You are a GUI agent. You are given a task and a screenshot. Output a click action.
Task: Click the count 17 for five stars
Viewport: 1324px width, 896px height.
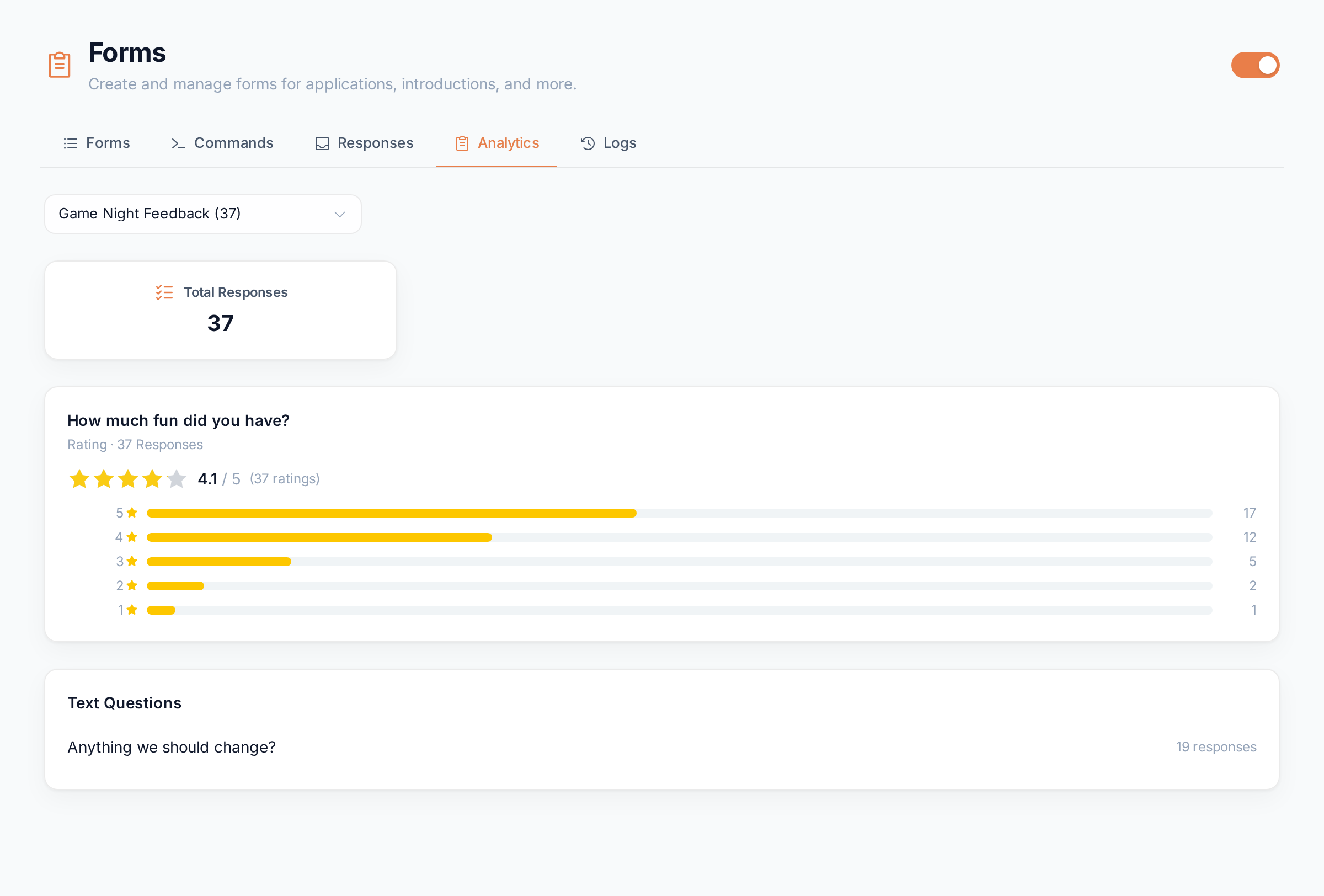pos(1250,513)
